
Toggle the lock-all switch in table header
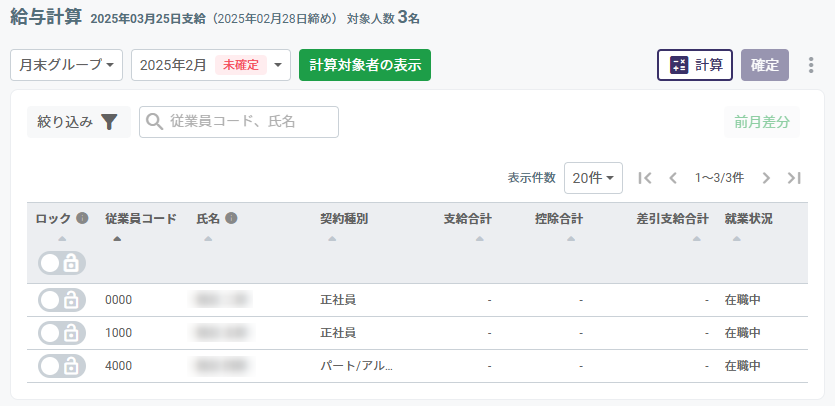62,263
